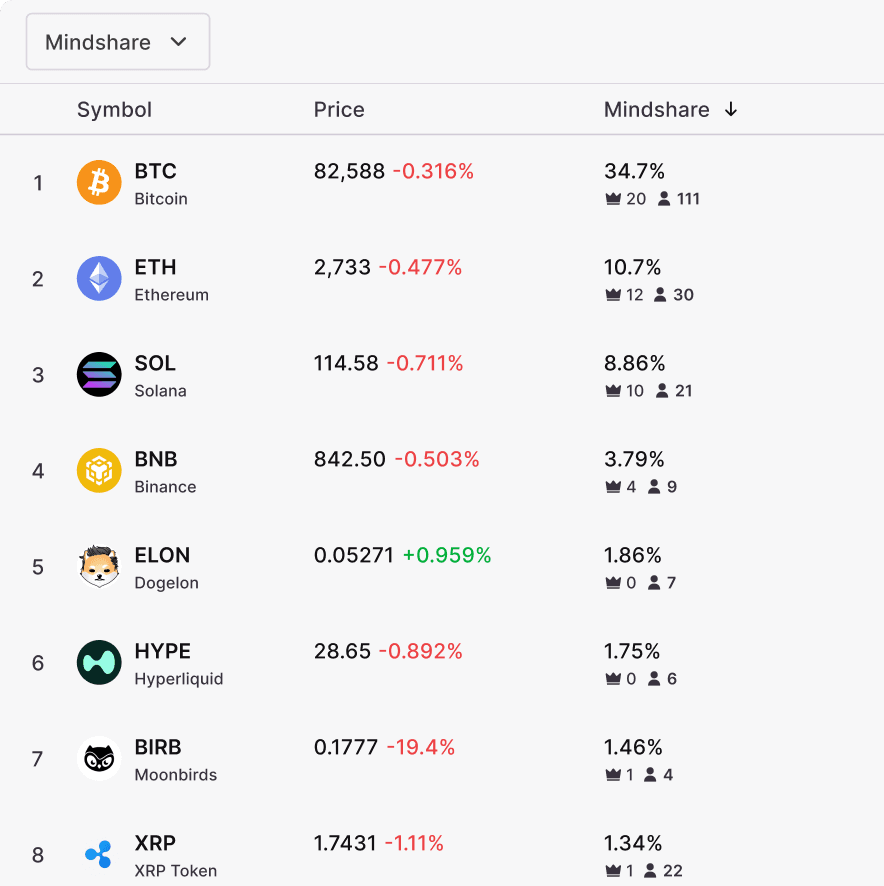This screenshot has width=884, height=886.
Task: Click the ELON positive percentage change
Action: click(447, 555)
